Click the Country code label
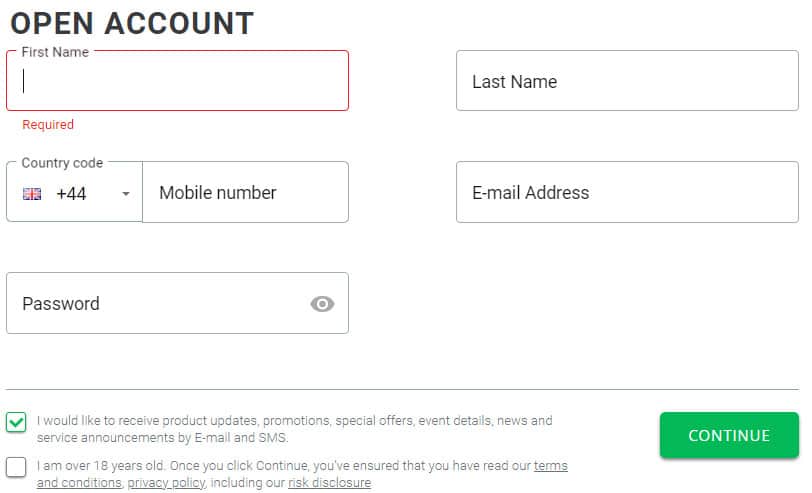Screen dimensions: 812x493 [62, 163]
